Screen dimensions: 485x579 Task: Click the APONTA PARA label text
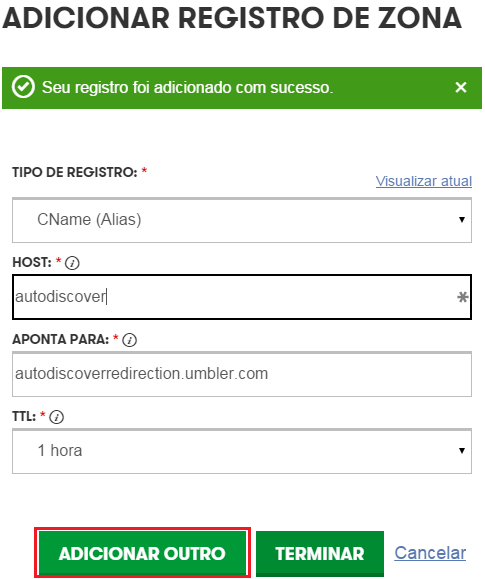click(x=61, y=339)
